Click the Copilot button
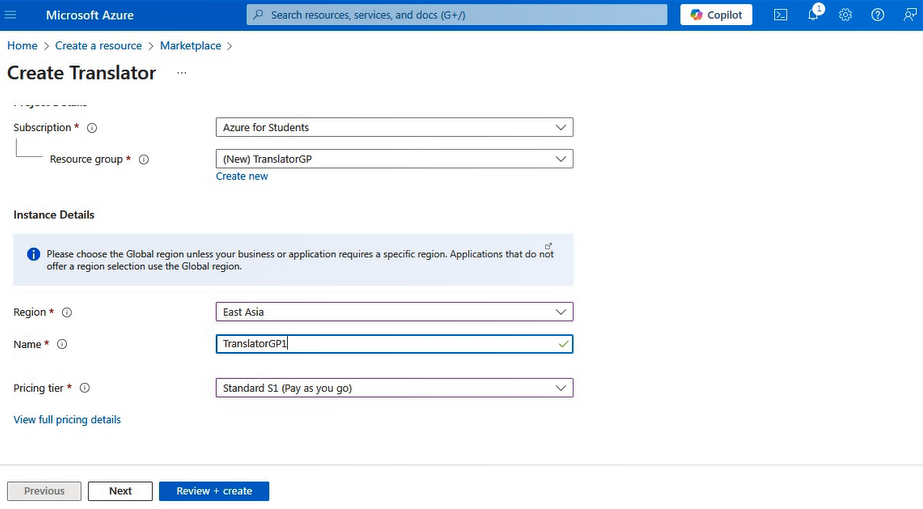The width and height of the screenshot is (923, 509). tap(716, 15)
